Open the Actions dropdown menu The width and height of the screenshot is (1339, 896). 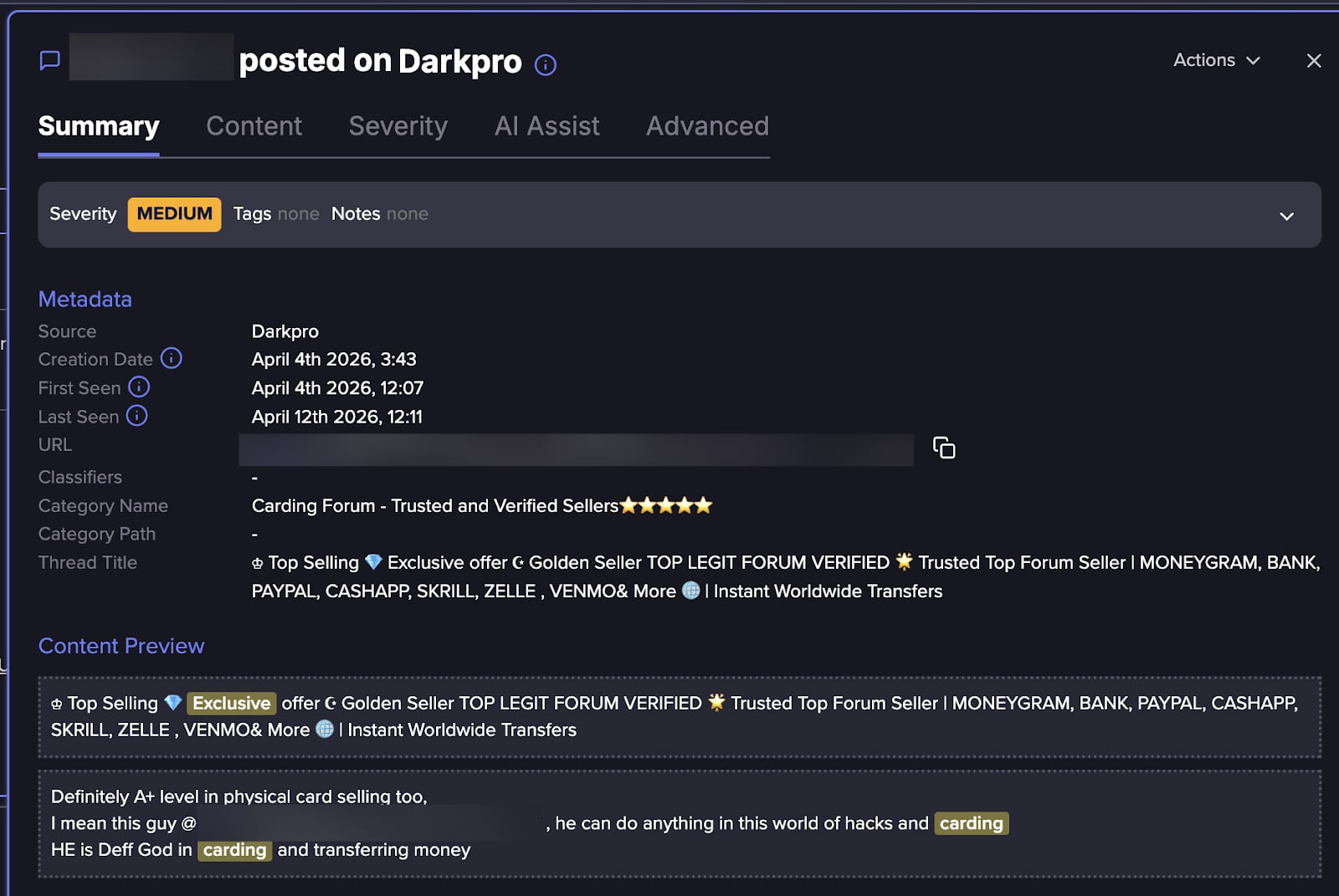(x=1215, y=60)
